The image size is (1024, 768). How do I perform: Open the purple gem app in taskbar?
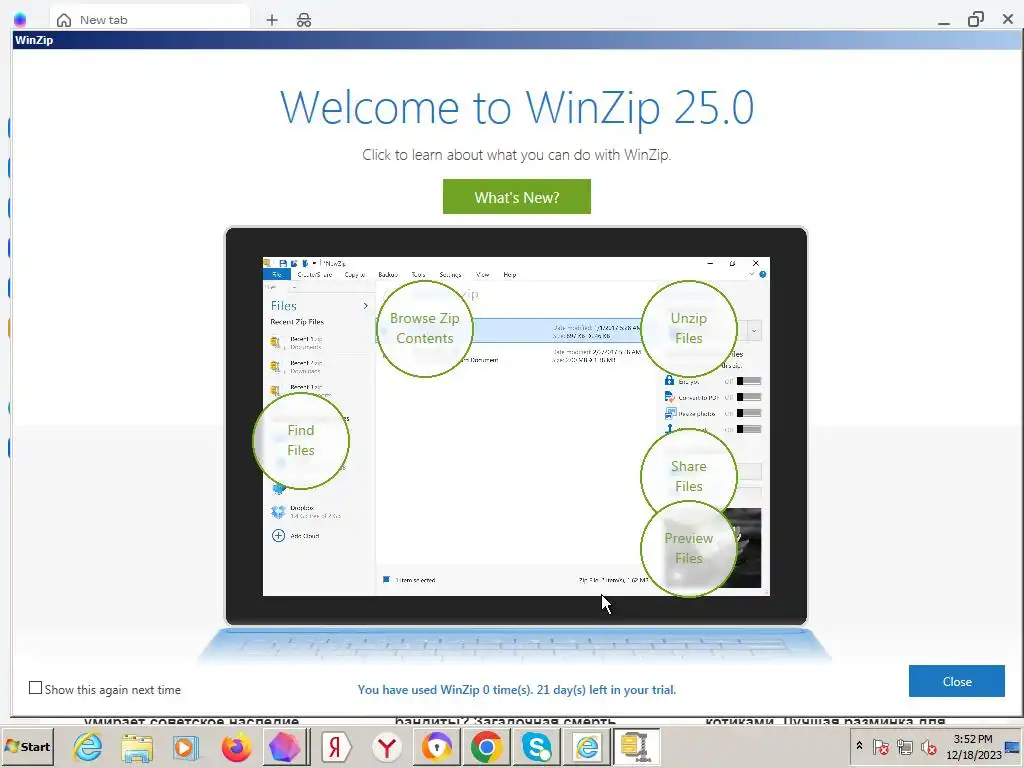click(x=283, y=747)
